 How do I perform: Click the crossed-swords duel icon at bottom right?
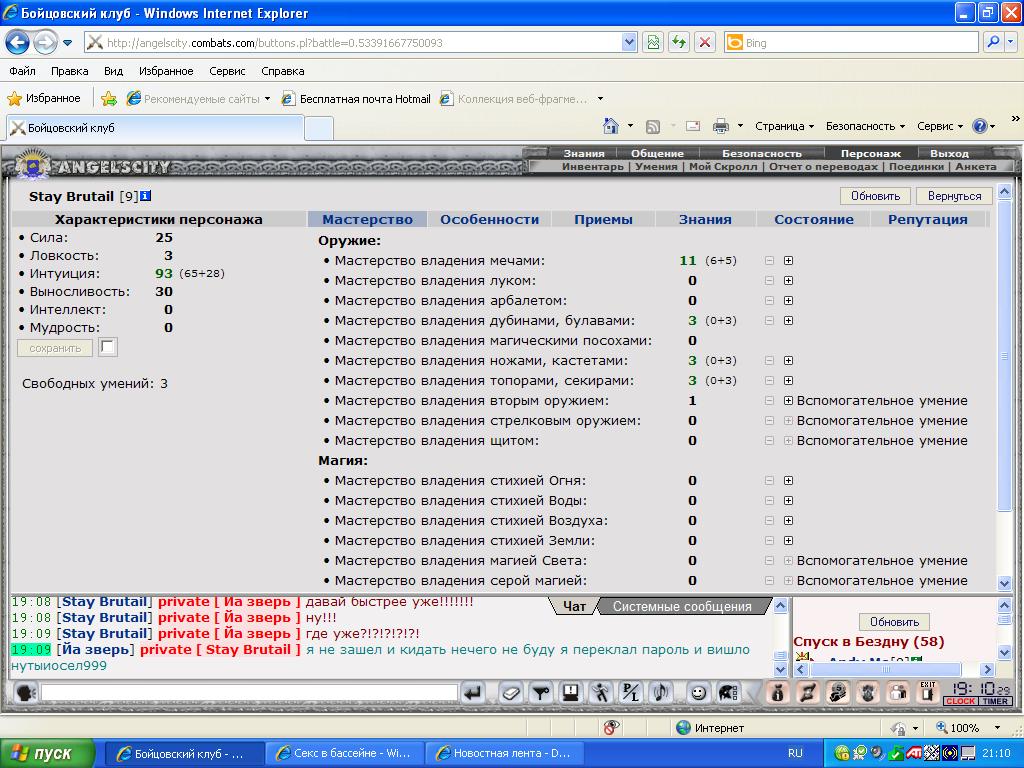pyautogui.click(x=807, y=692)
